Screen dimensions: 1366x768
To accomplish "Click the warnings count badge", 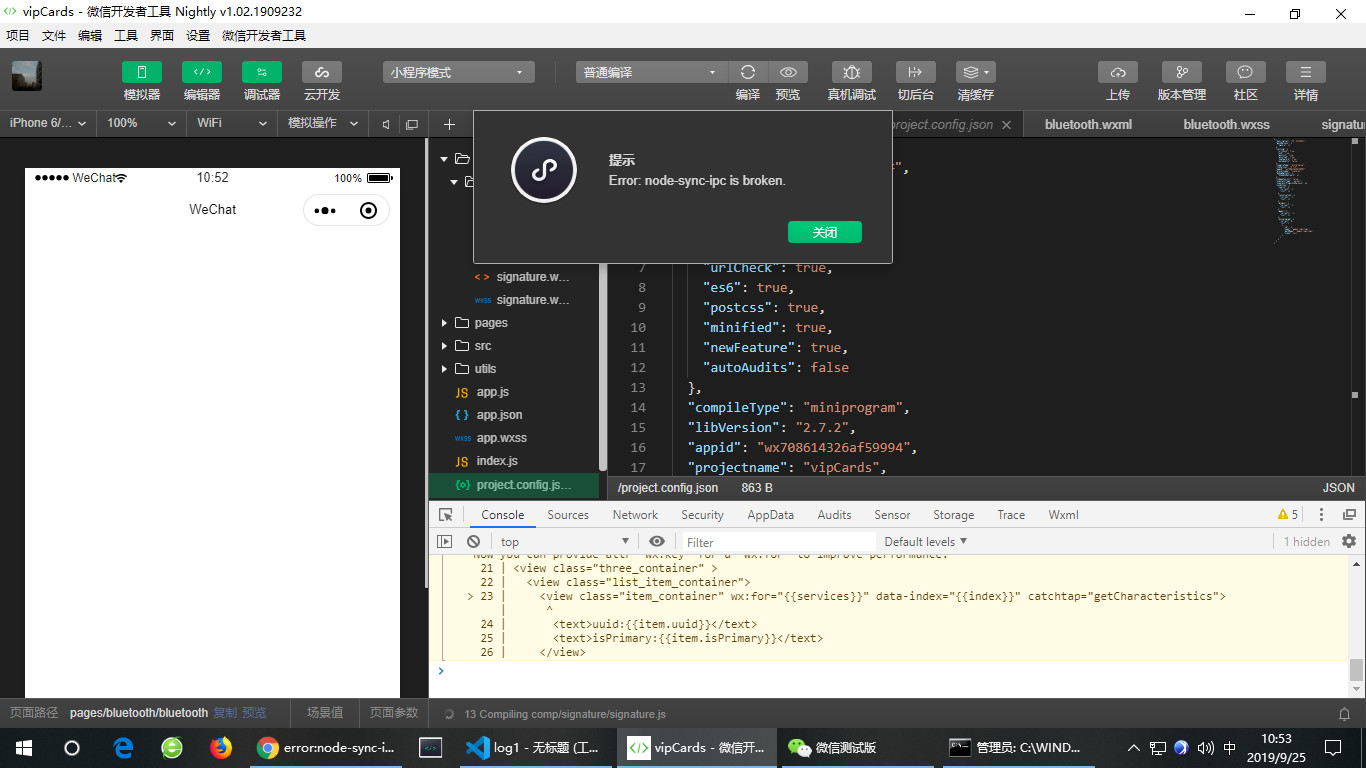I will coord(1288,515).
